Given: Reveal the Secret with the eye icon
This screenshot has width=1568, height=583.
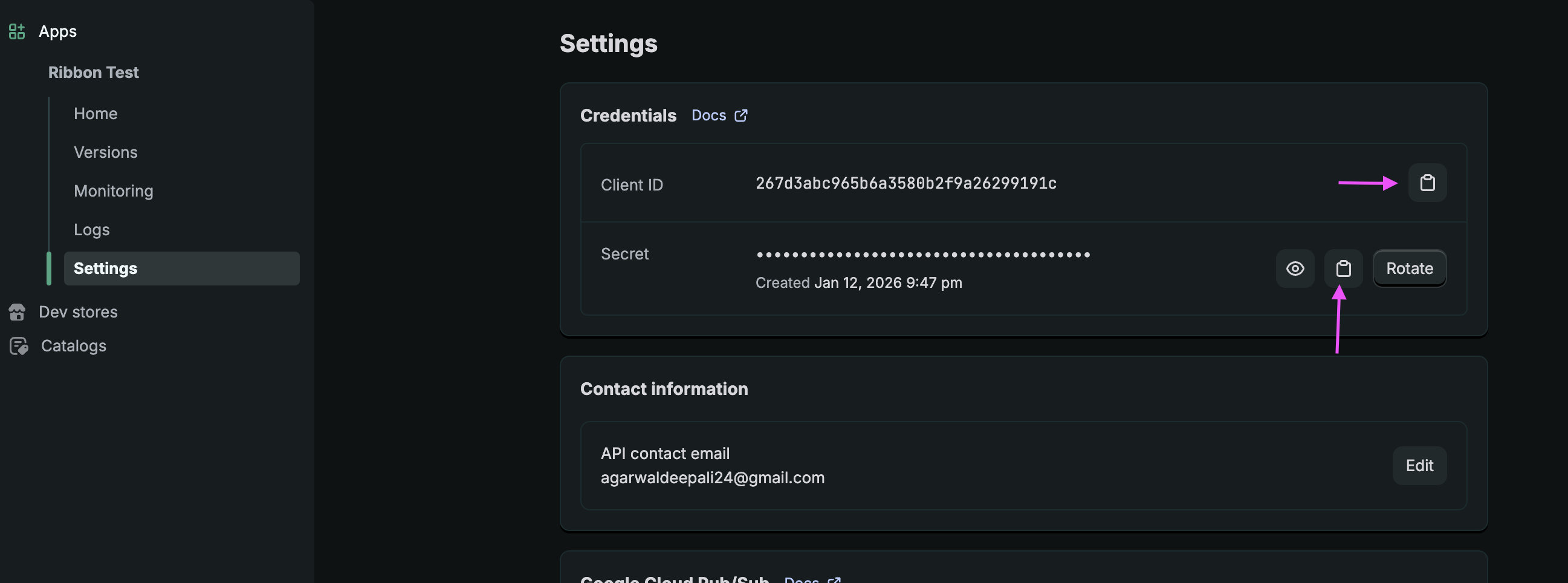Looking at the screenshot, I should pyautogui.click(x=1295, y=268).
